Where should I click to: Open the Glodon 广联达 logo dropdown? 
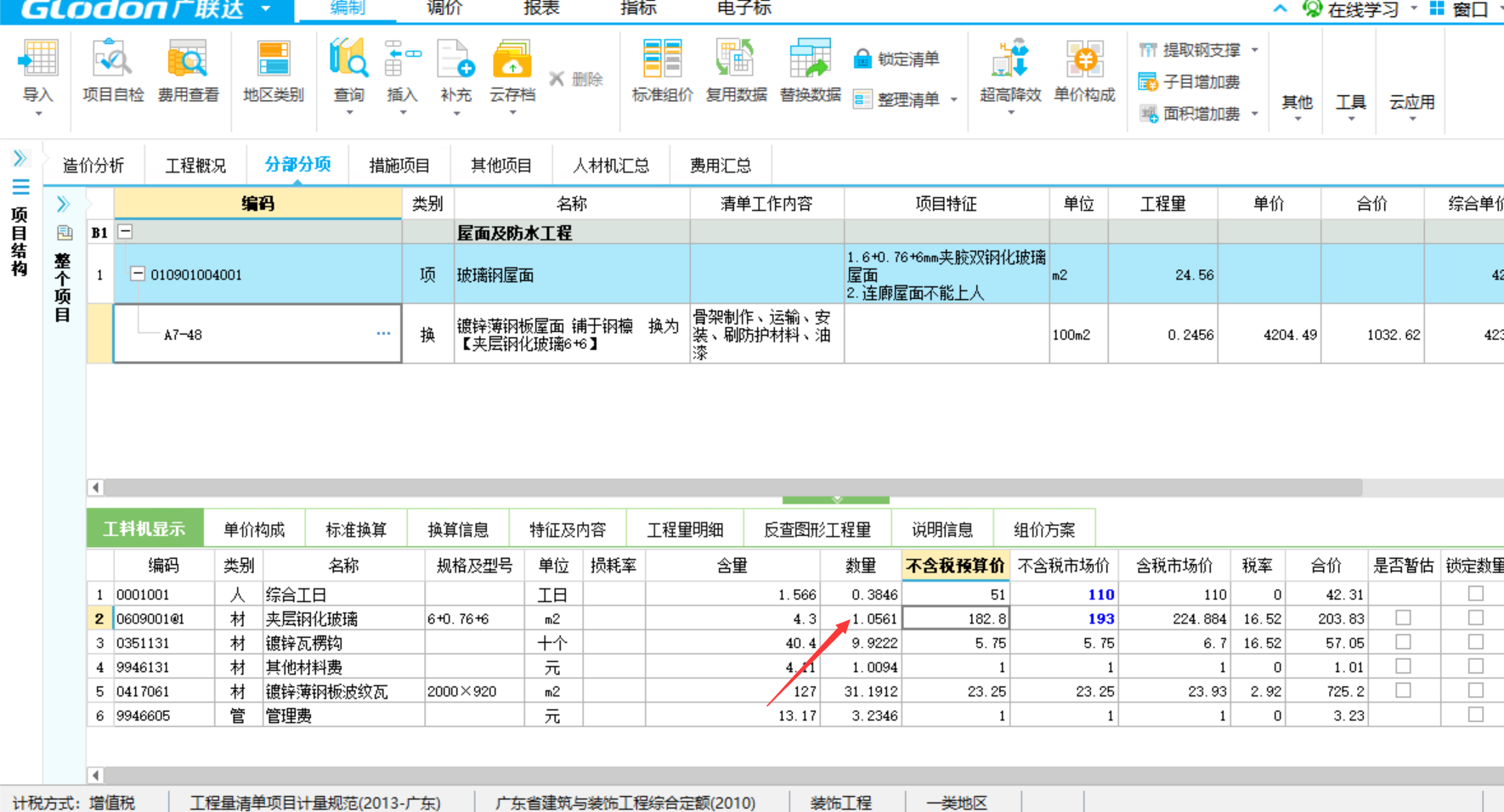pyautogui.click(x=266, y=9)
